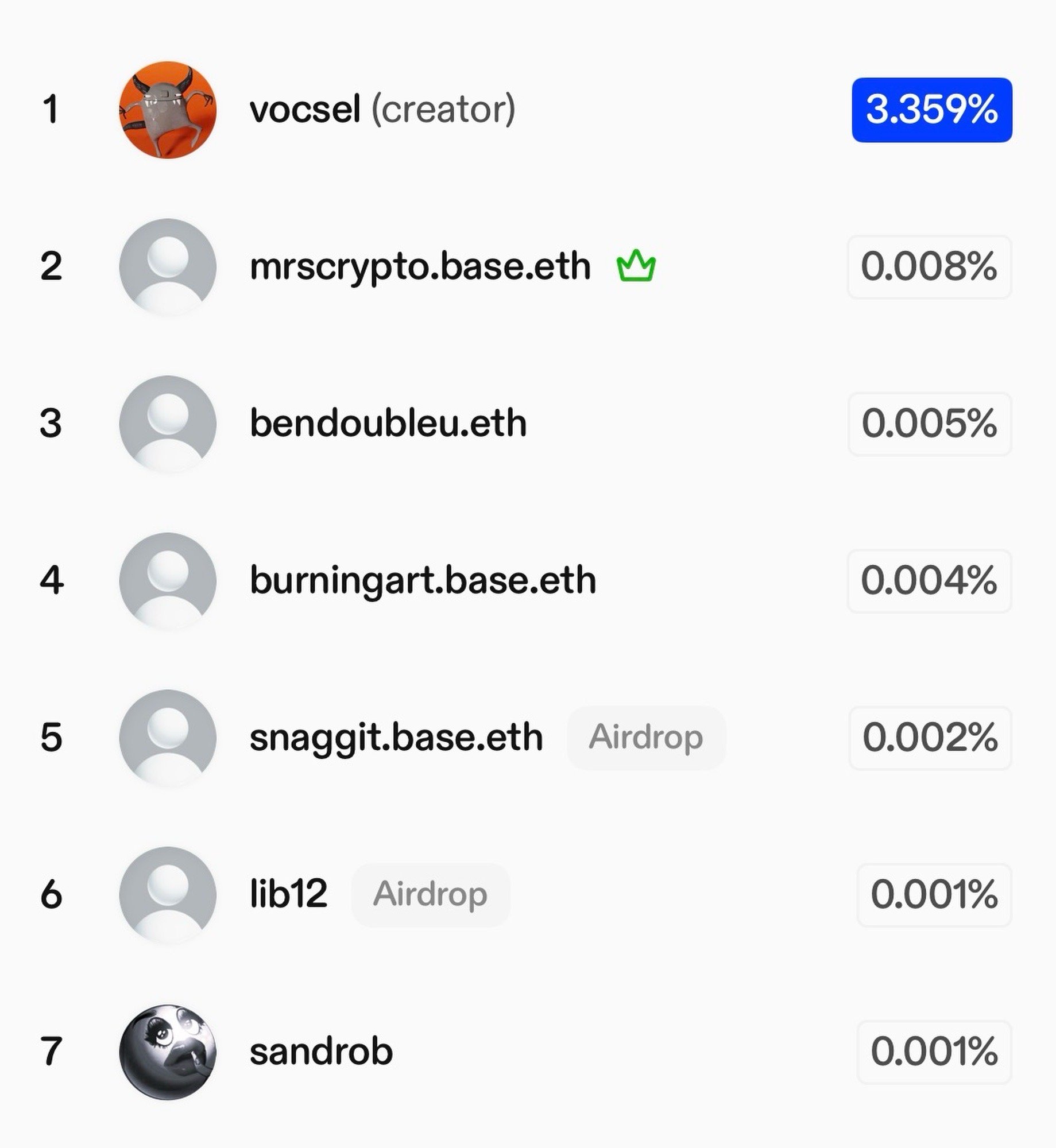Click the 3.359% creator share badge

[x=931, y=110]
